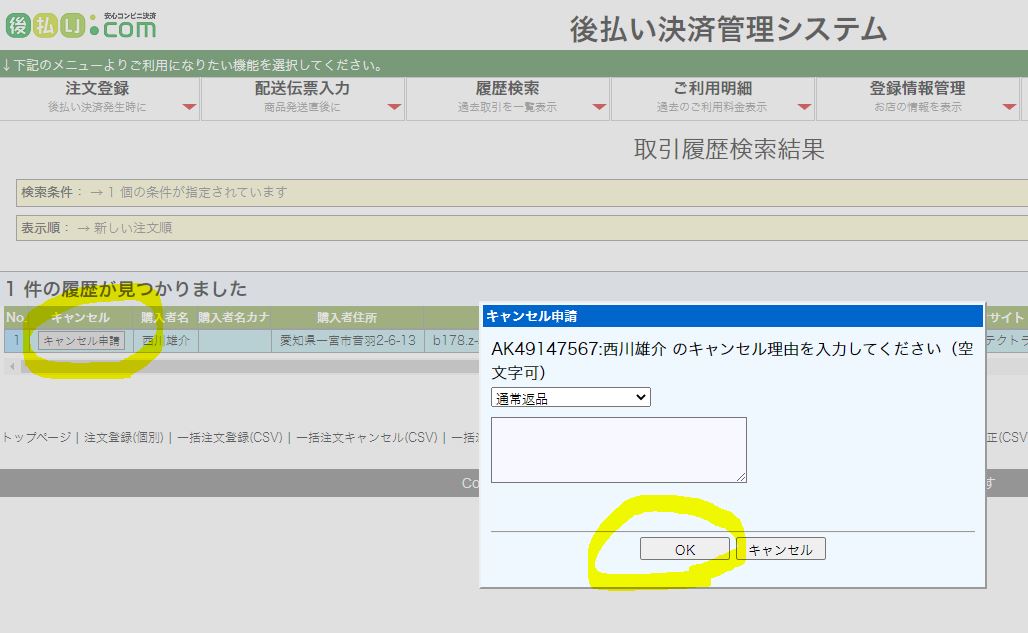Open the 一括注文キャンセル(CSV) footer link
Image resolution: width=1028 pixels, height=633 pixels.
click(x=366, y=437)
